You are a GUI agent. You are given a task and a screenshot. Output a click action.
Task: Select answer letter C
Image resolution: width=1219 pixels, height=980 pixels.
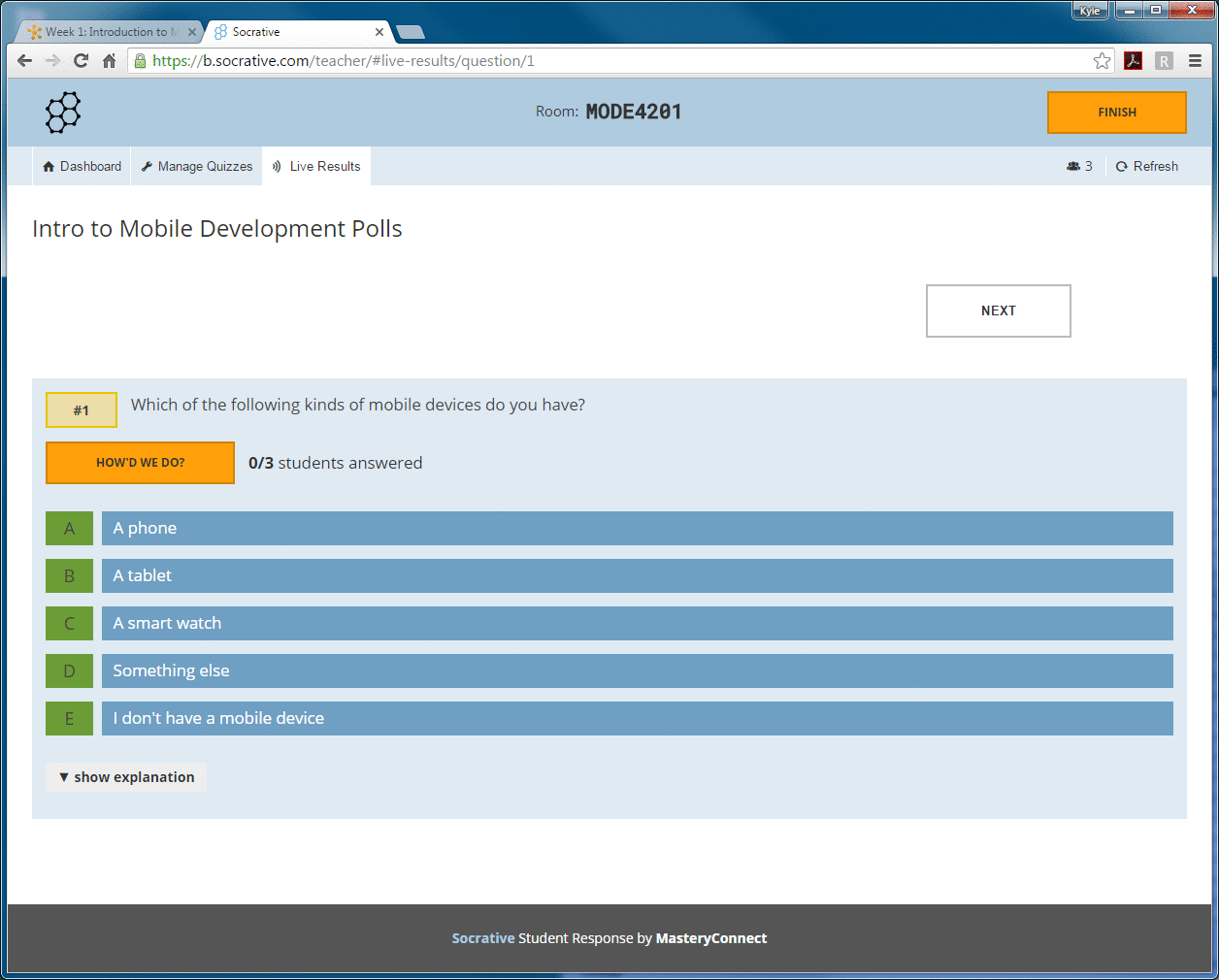69,624
